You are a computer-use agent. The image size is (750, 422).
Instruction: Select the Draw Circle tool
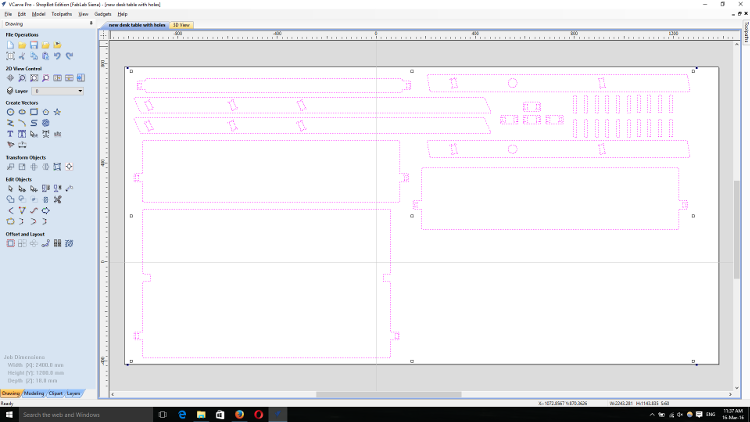11,112
